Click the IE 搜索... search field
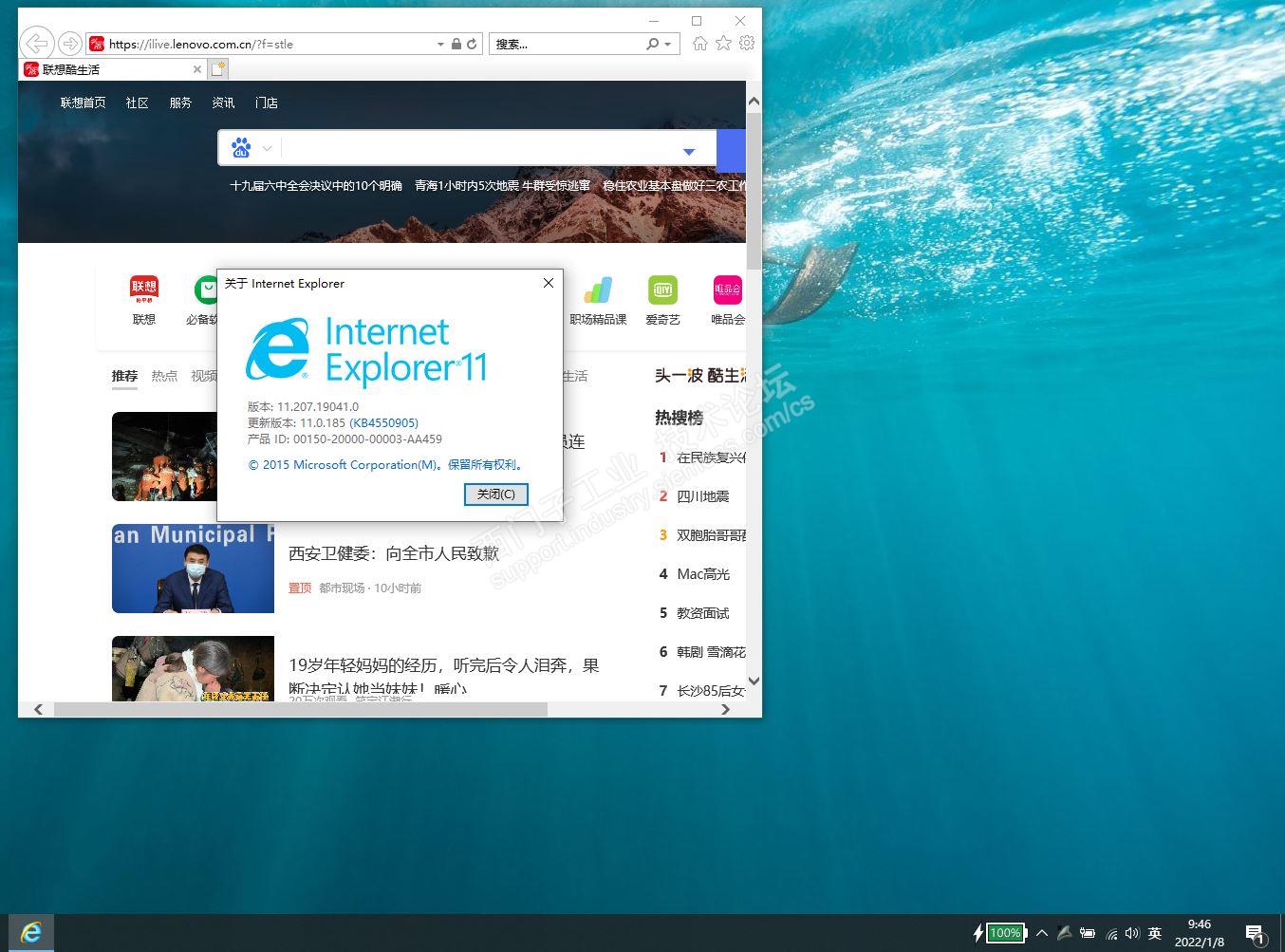Screen dimensions: 1285x952 point(566,44)
